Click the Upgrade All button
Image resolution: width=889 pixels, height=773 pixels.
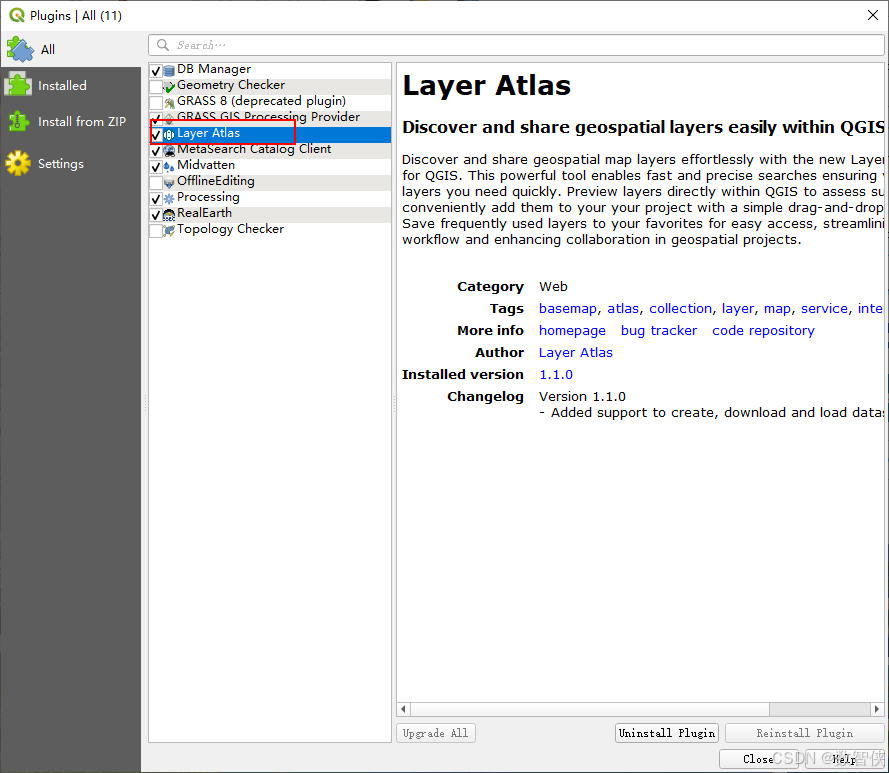tap(435, 733)
